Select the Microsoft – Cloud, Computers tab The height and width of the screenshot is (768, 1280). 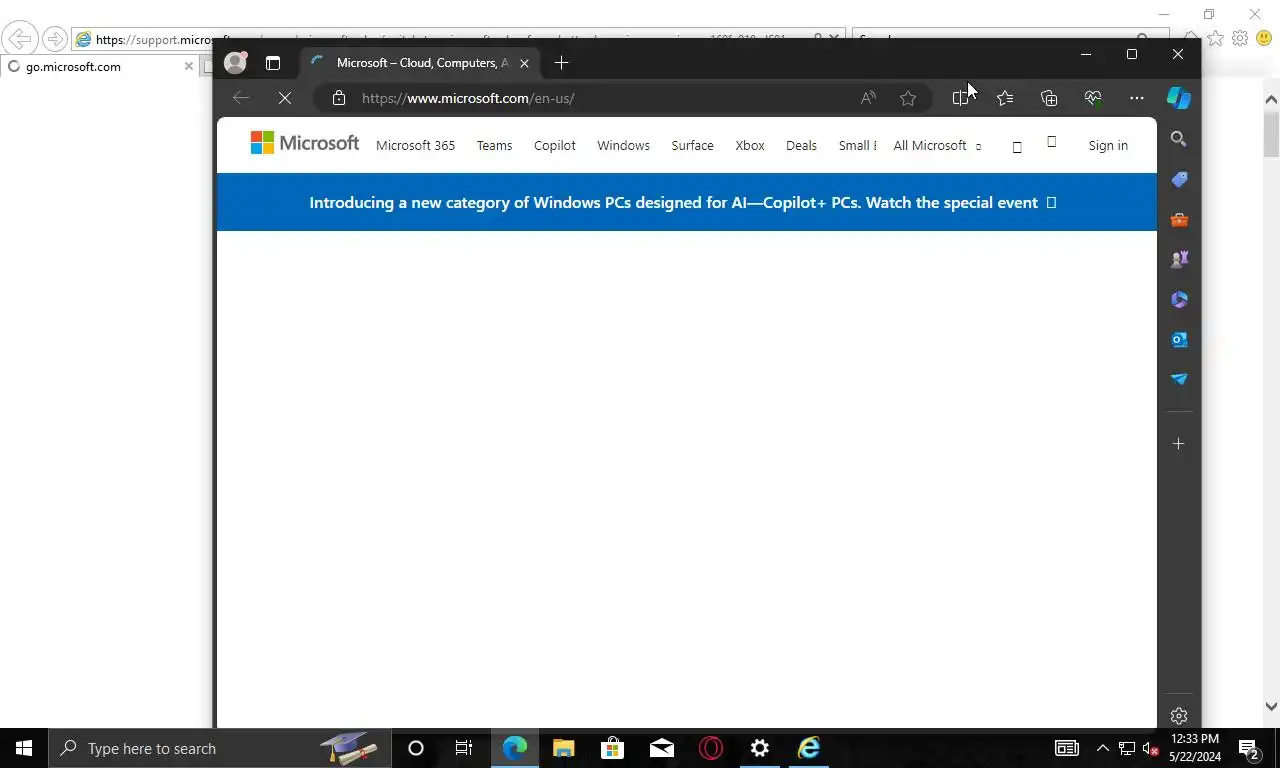point(420,63)
